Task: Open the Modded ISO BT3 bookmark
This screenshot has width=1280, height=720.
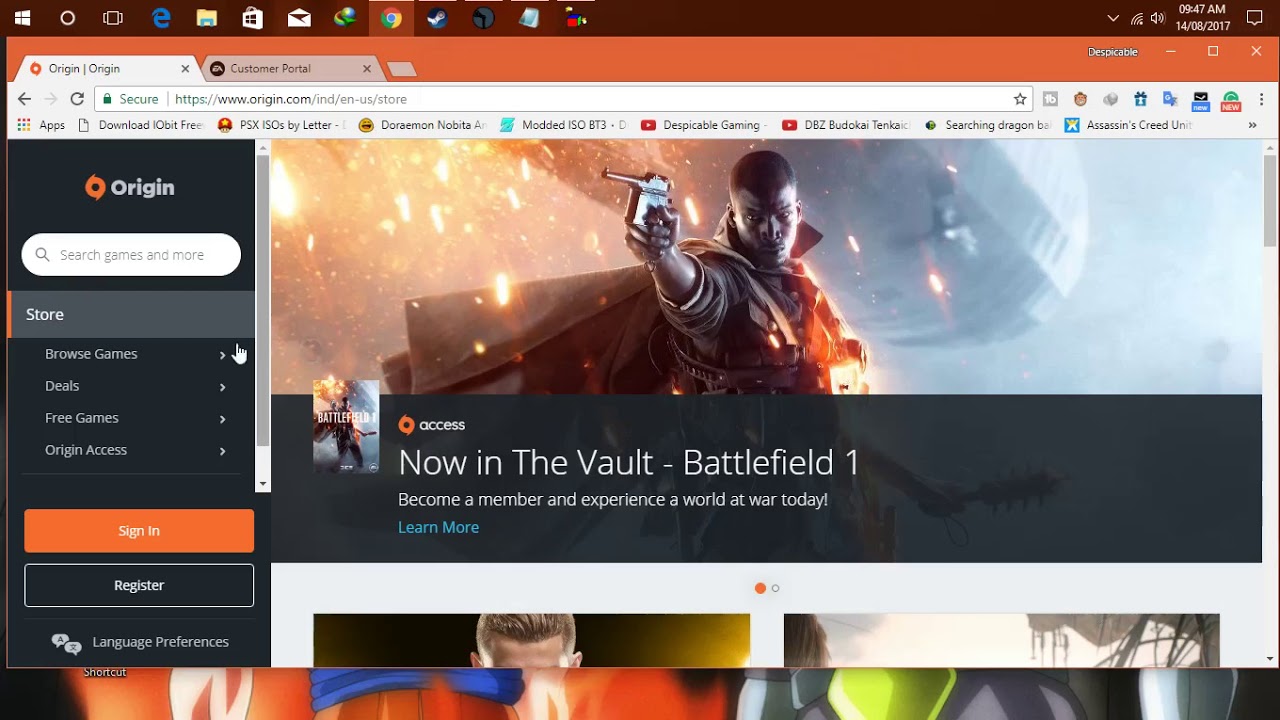Action: point(563,125)
